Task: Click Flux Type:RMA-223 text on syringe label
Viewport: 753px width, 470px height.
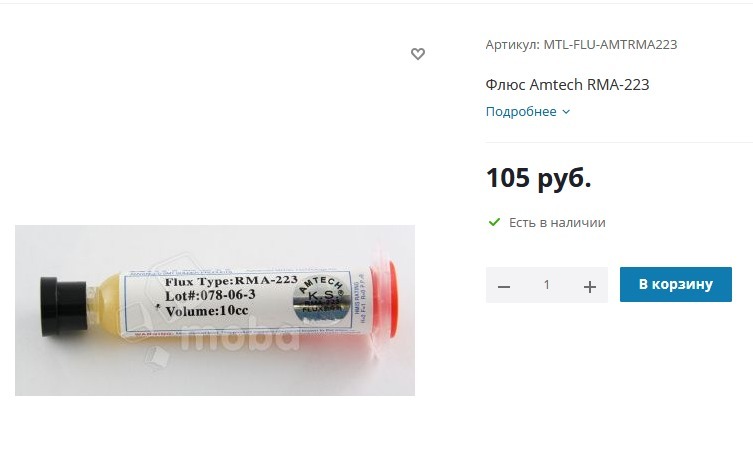Action: coord(231,281)
